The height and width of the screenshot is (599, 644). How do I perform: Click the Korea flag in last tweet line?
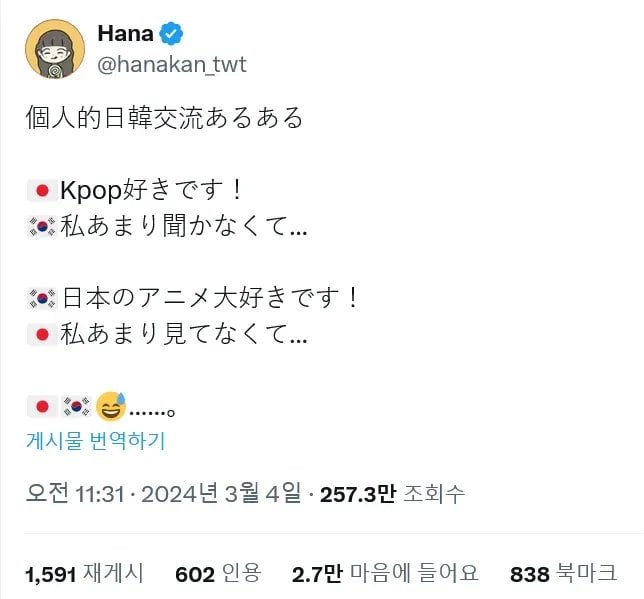tap(76, 406)
